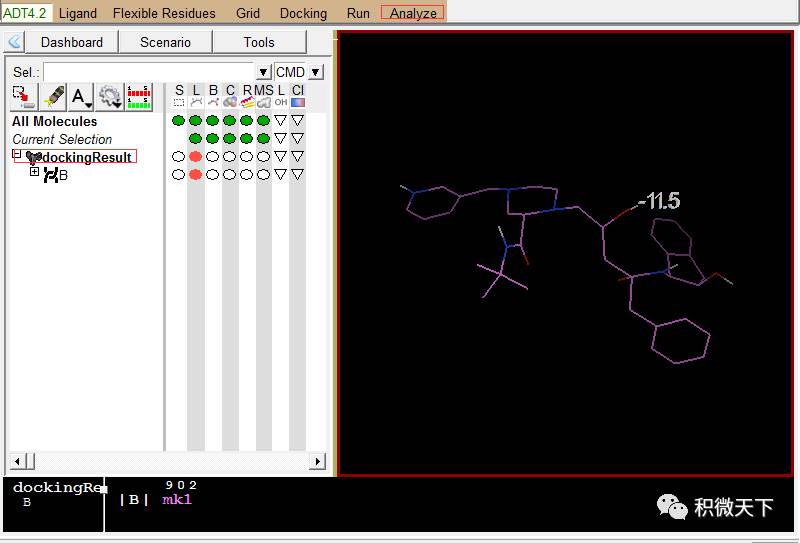Toggle ribbon display for dockingResult row

(246, 157)
